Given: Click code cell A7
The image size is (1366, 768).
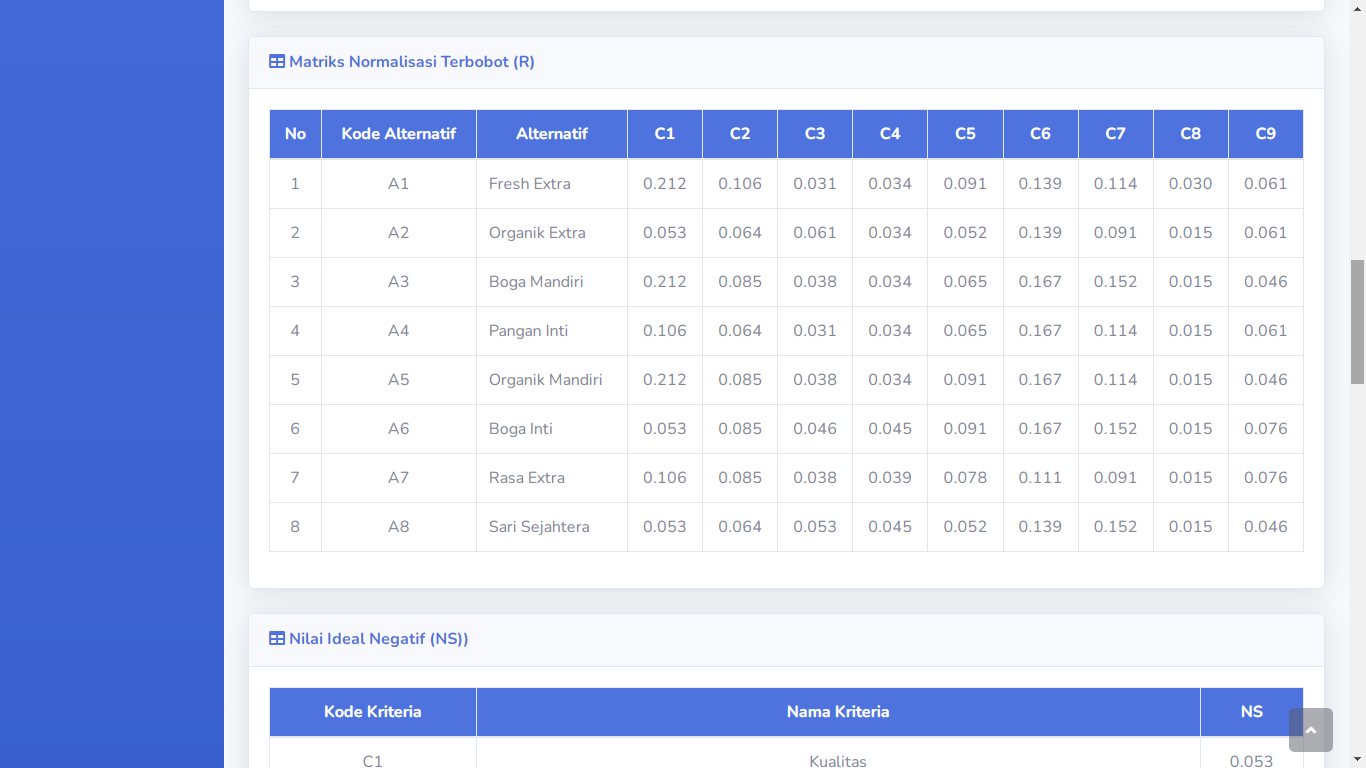Looking at the screenshot, I should [399, 478].
